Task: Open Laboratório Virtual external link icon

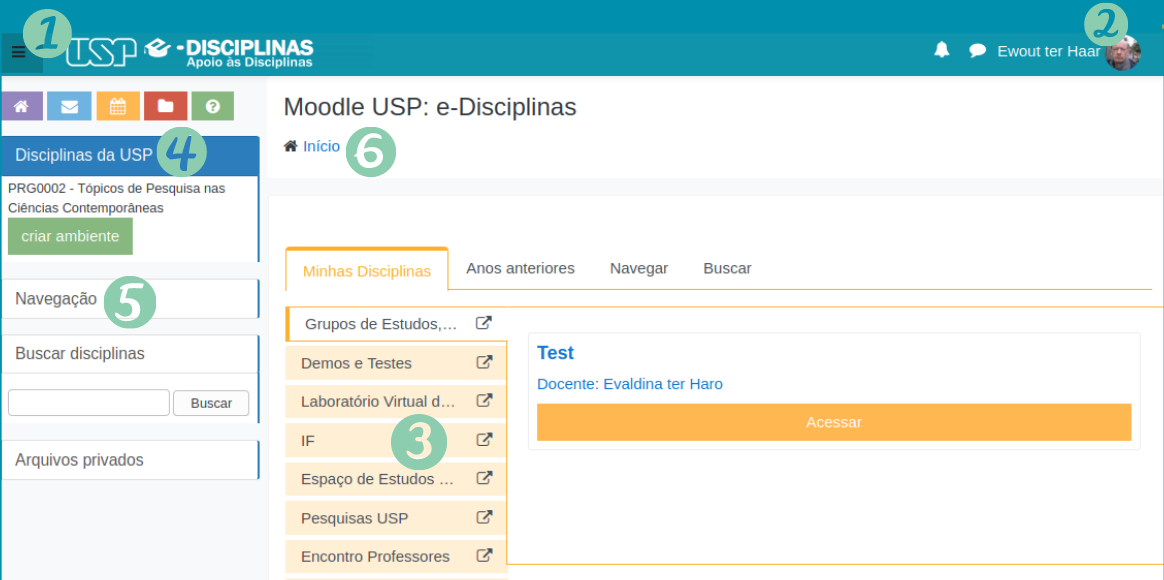Action: [484, 401]
